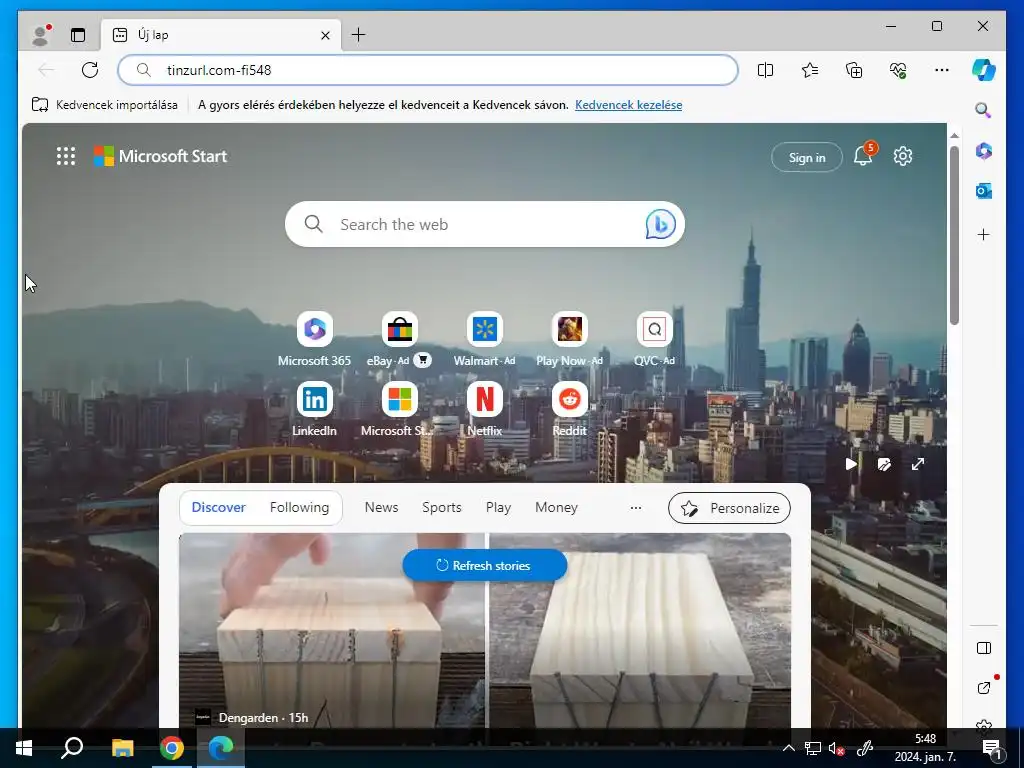Add a sidebar app with the plus icon
1024x768 pixels.
(984, 234)
